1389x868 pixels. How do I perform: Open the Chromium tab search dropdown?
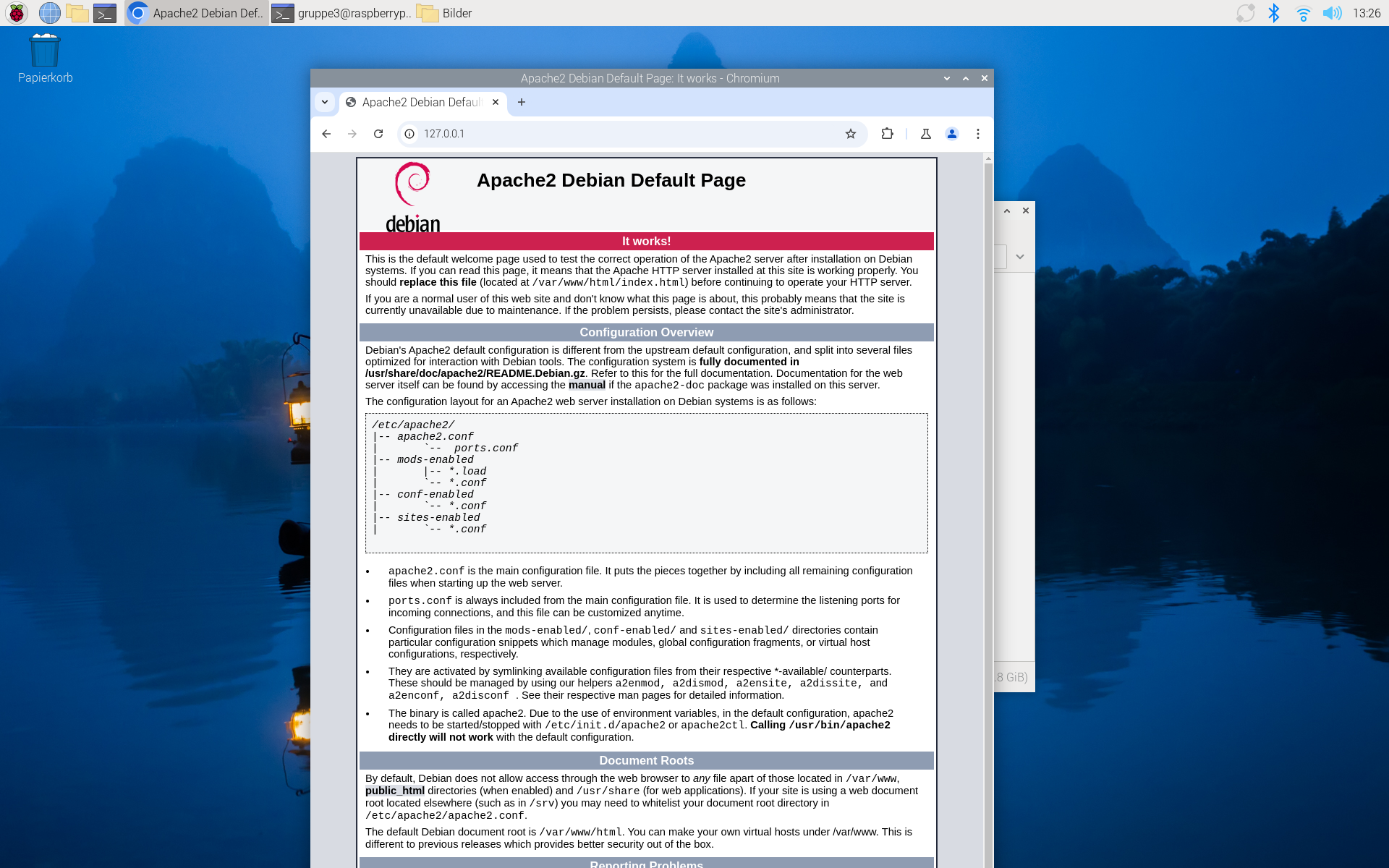click(325, 102)
